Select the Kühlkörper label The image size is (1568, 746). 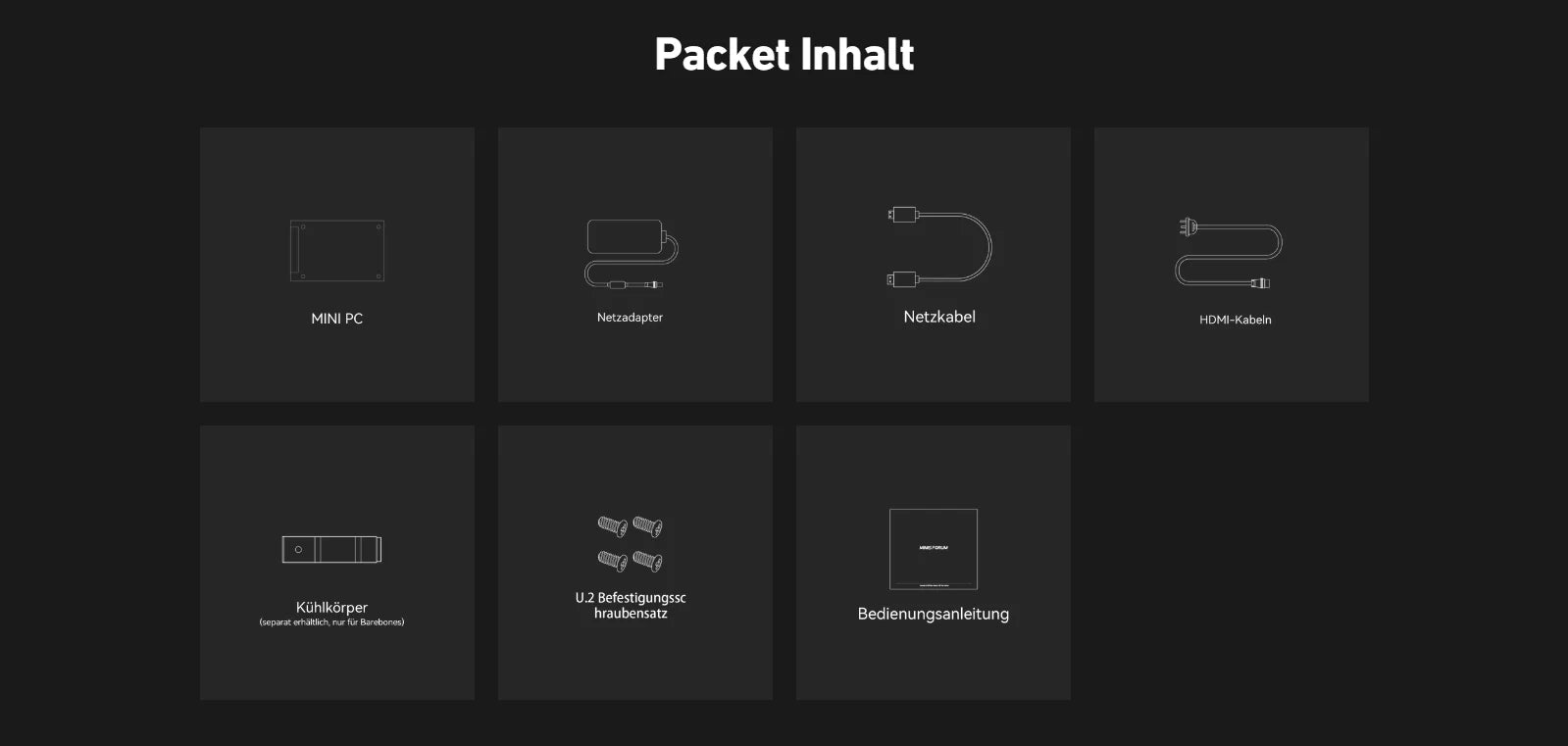pos(331,608)
